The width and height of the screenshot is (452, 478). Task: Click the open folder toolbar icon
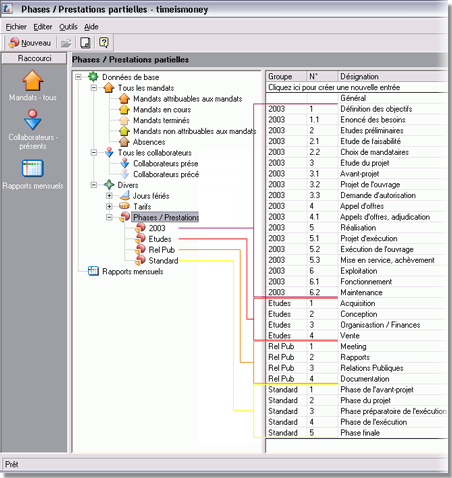pos(66,43)
